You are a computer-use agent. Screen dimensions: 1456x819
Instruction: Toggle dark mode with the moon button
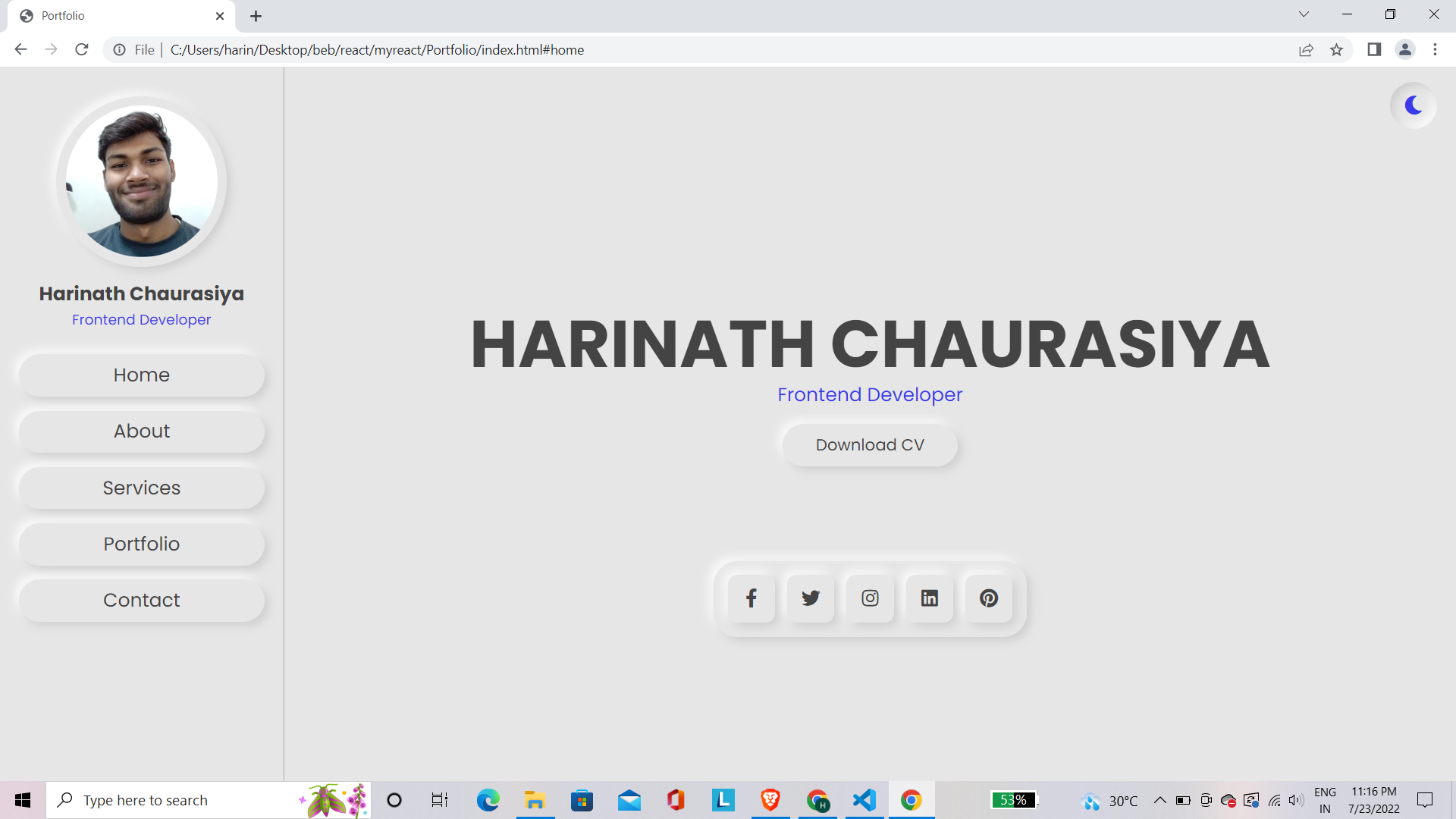pyautogui.click(x=1412, y=105)
